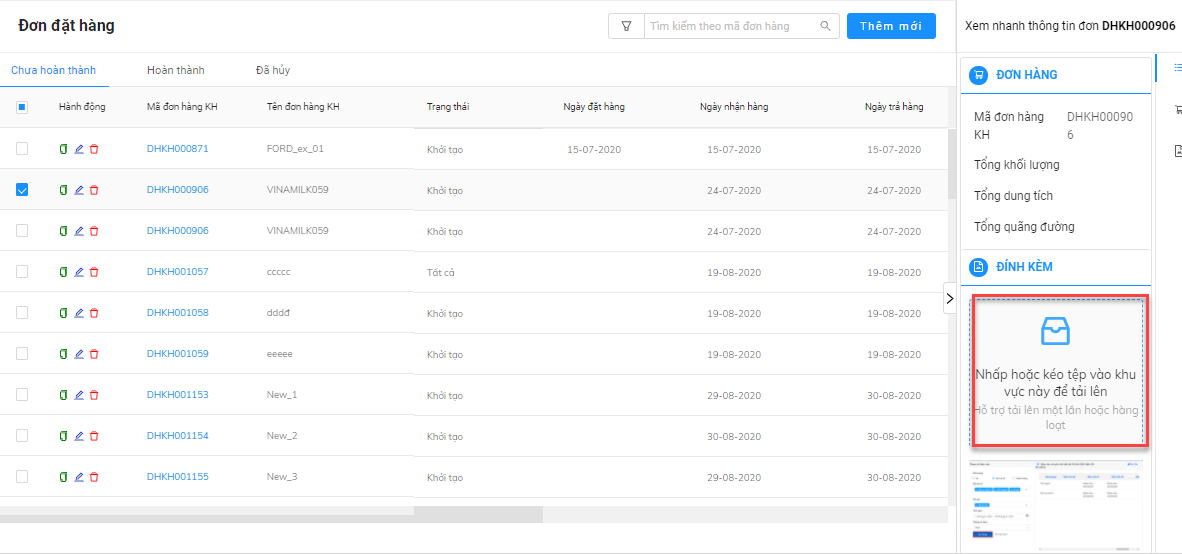Open order link DHKH001154
Screen dimensions: 1182x554
pos(177,436)
